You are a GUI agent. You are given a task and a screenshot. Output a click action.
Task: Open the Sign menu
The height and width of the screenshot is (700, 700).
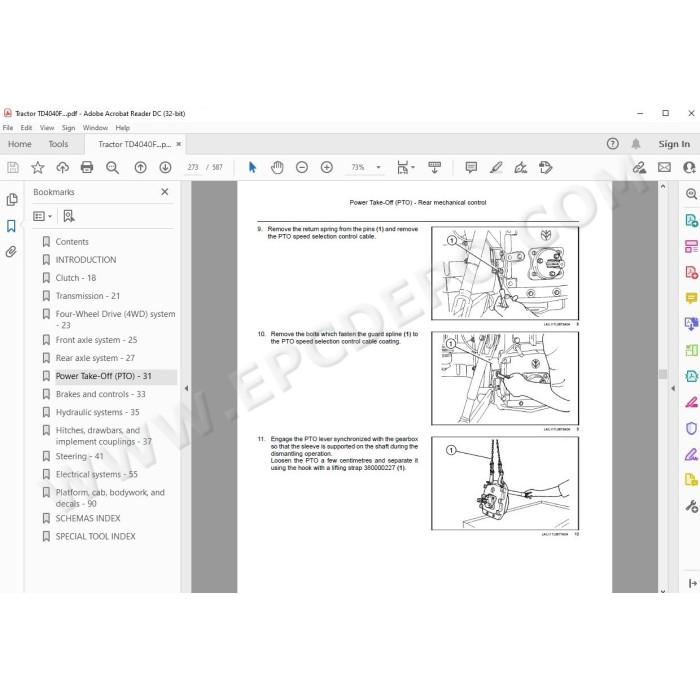[x=68, y=128]
